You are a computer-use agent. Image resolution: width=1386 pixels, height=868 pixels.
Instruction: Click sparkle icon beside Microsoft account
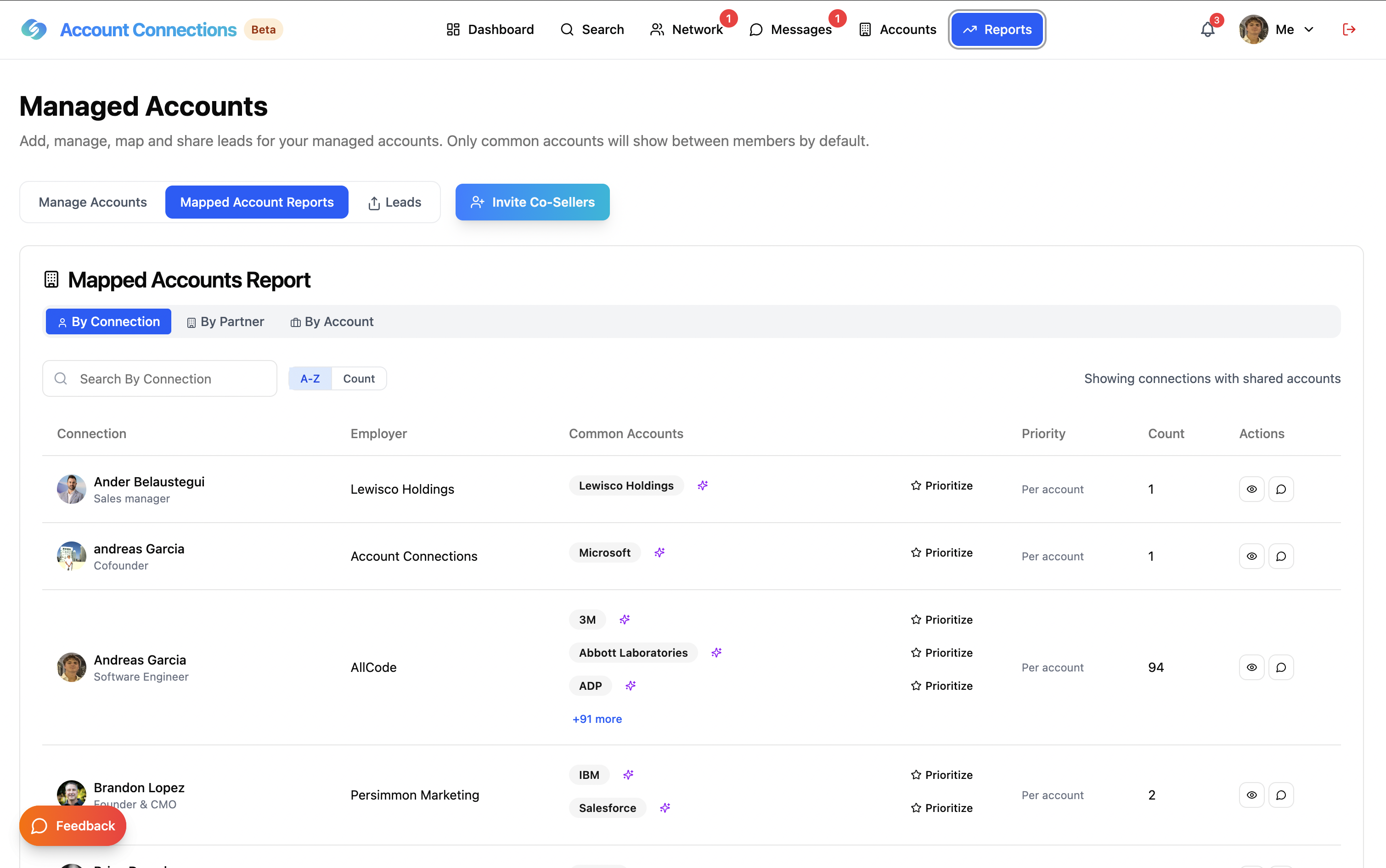[x=659, y=552]
